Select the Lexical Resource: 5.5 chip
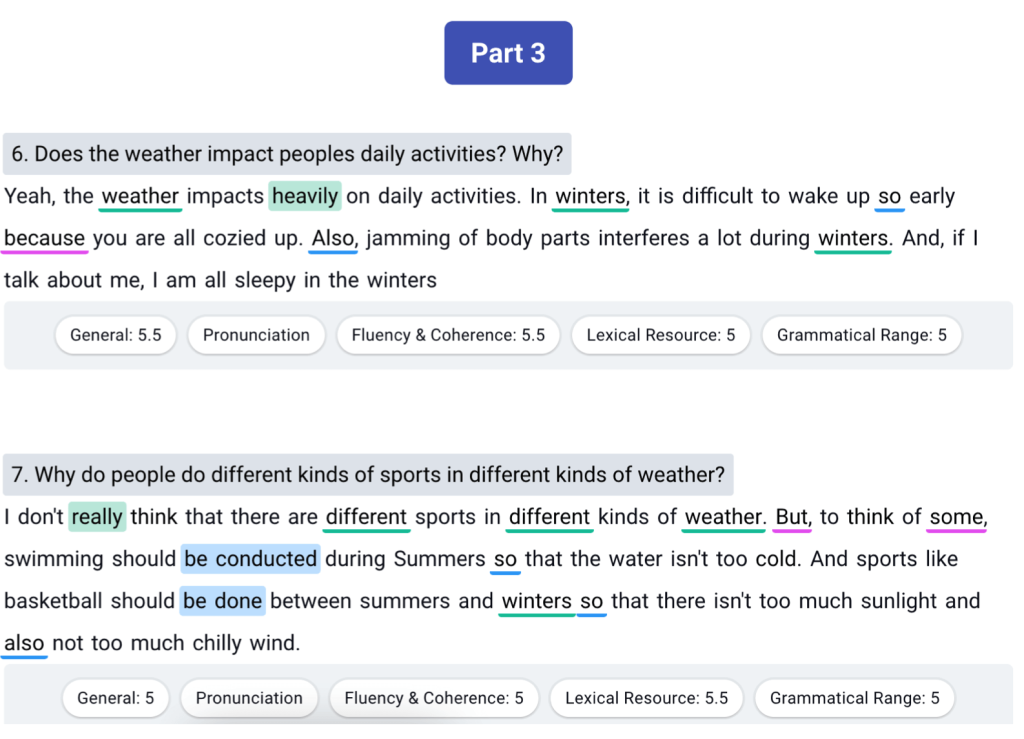Viewport: 1024px width, 739px height. pos(647,699)
